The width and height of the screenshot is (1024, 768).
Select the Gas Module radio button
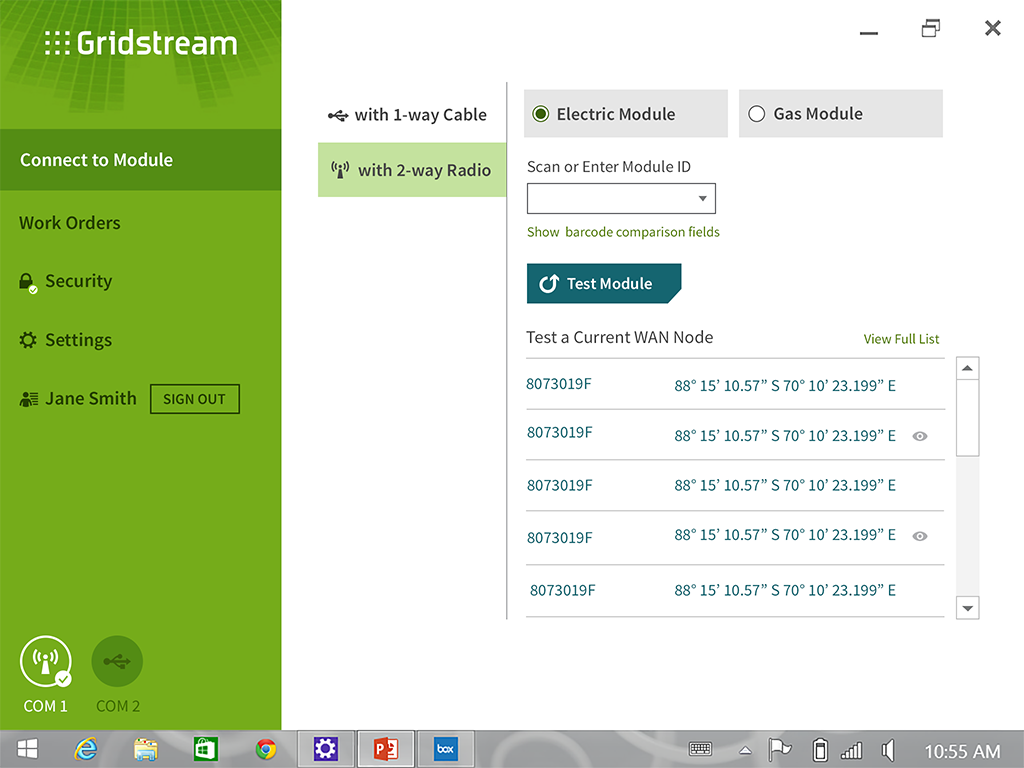(757, 114)
